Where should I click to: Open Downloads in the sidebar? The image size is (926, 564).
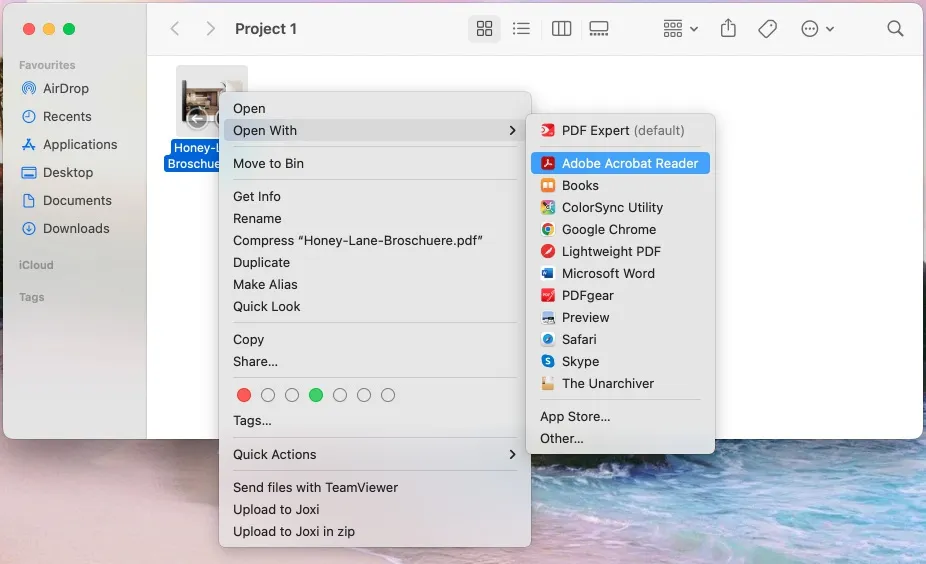[66, 229]
